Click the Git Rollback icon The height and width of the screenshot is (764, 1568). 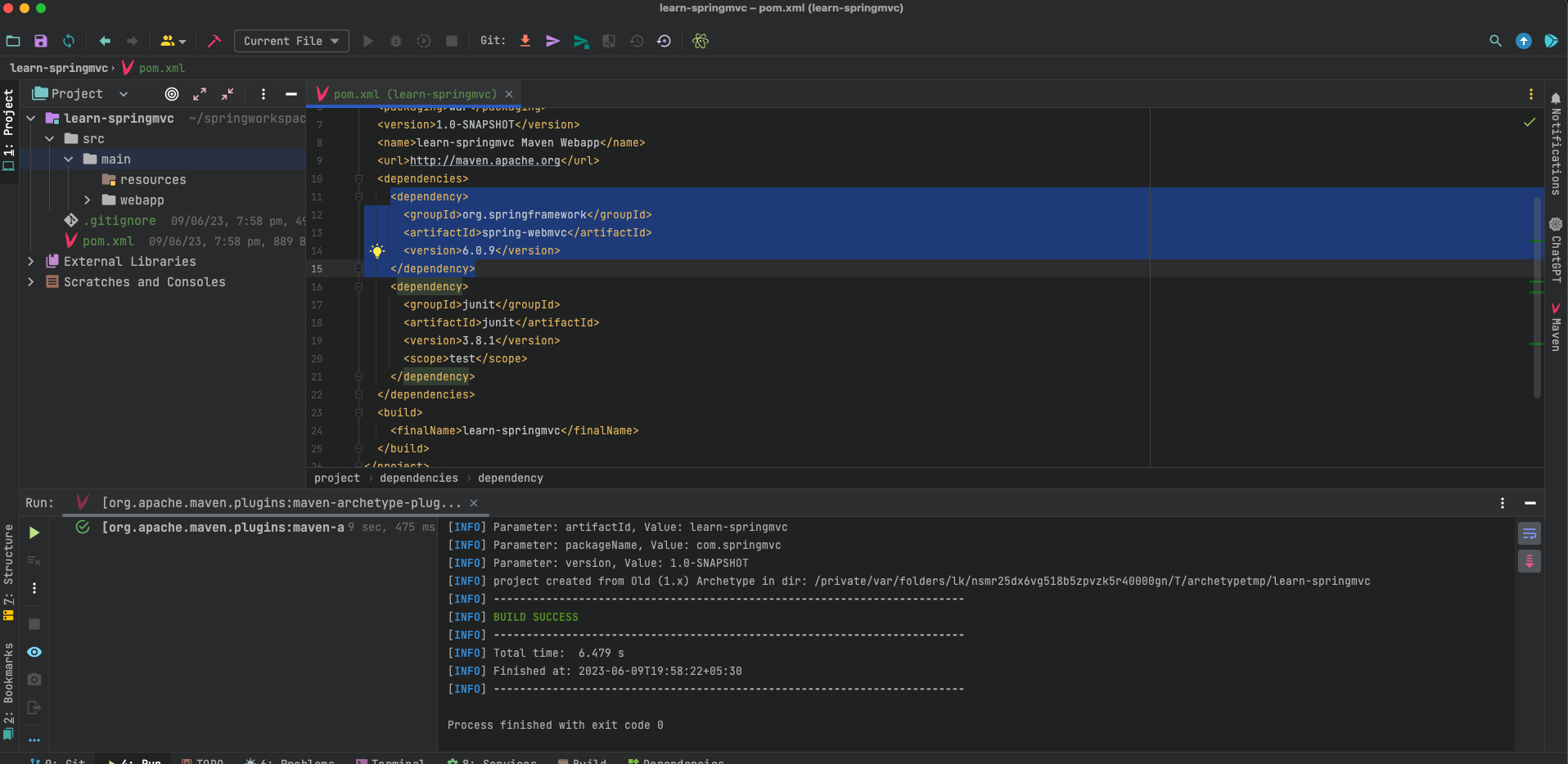tap(664, 41)
